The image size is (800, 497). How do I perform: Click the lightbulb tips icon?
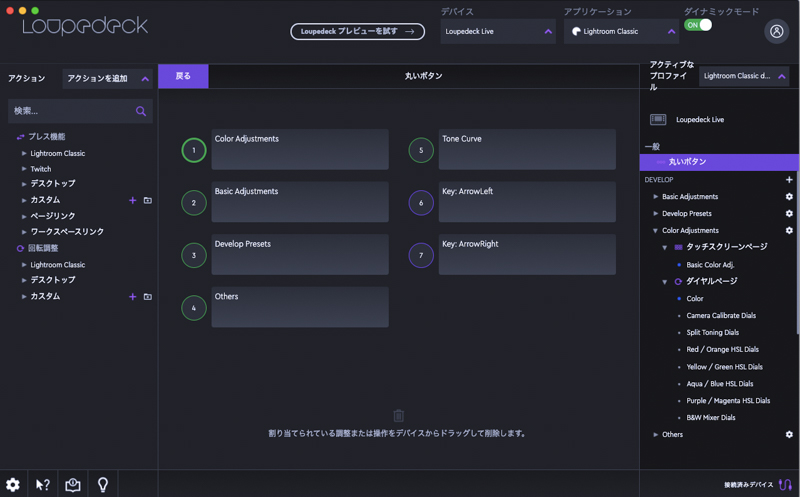point(103,484)
